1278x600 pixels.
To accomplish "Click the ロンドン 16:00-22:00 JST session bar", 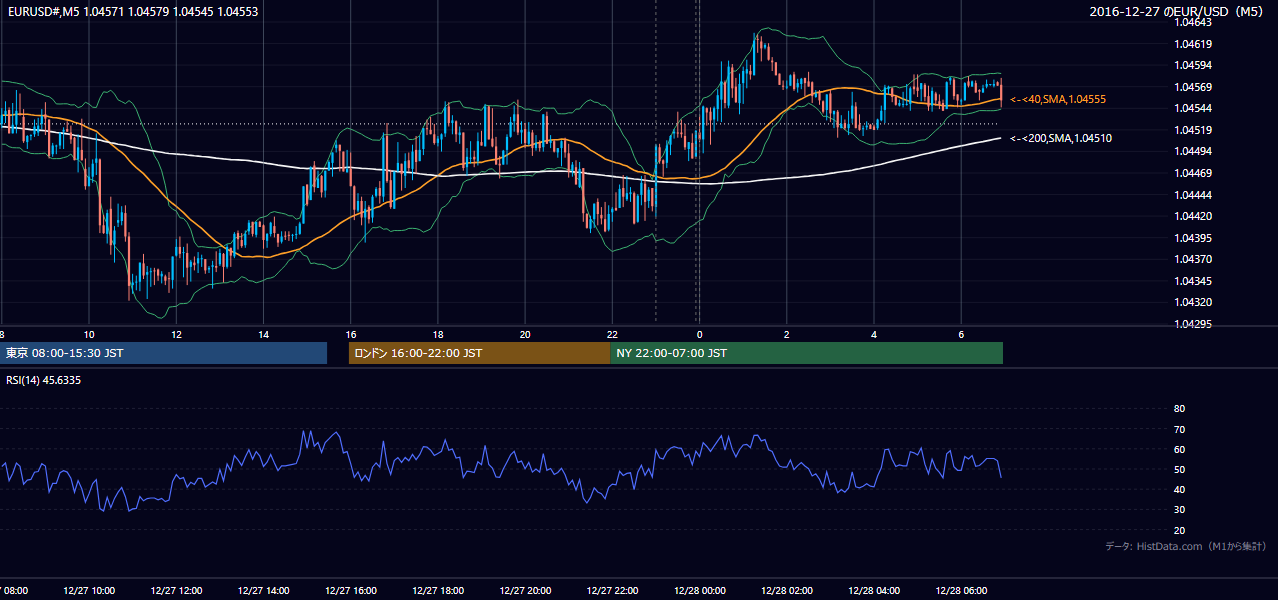I will 479,353.
